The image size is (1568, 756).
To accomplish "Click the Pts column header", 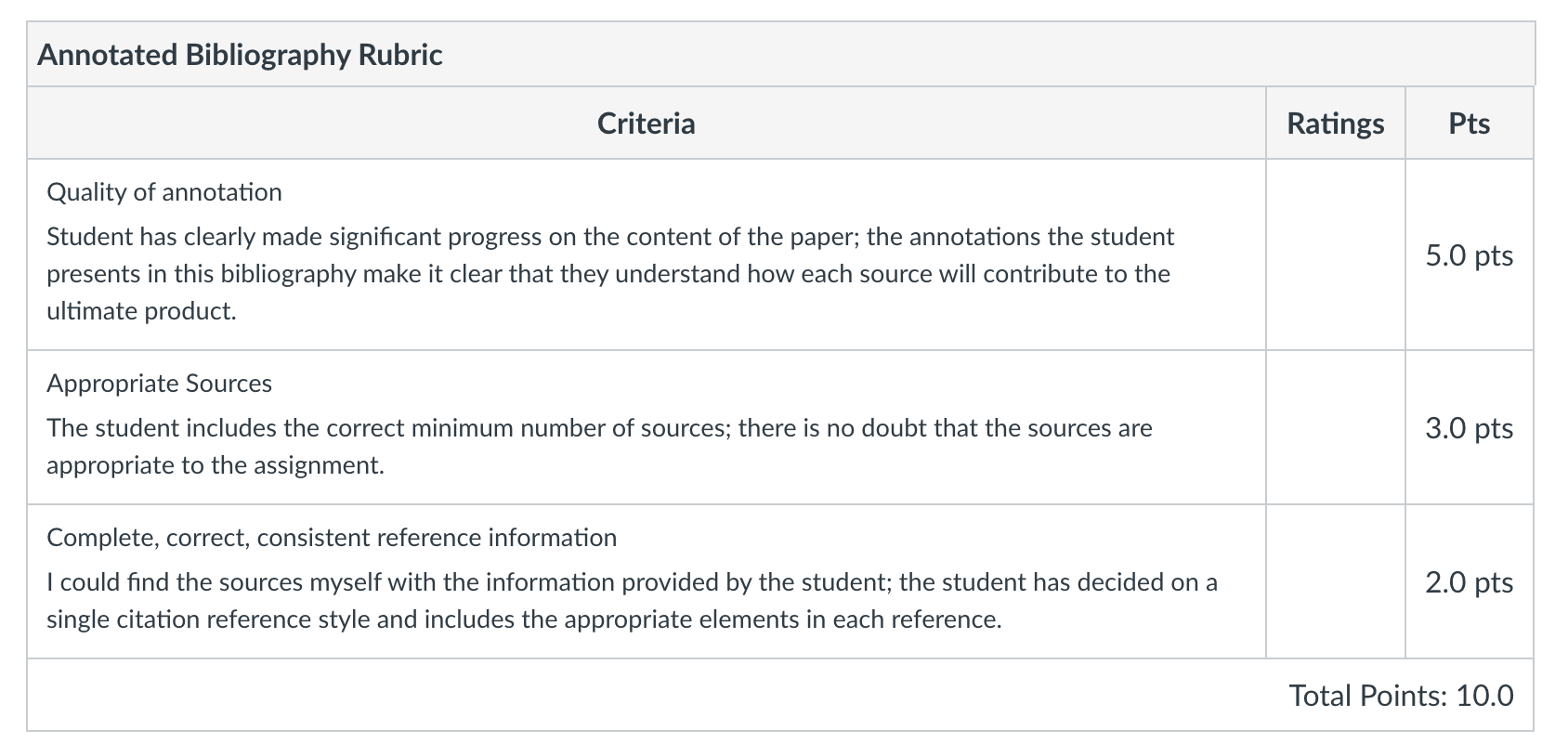I will coord(1469,124).
